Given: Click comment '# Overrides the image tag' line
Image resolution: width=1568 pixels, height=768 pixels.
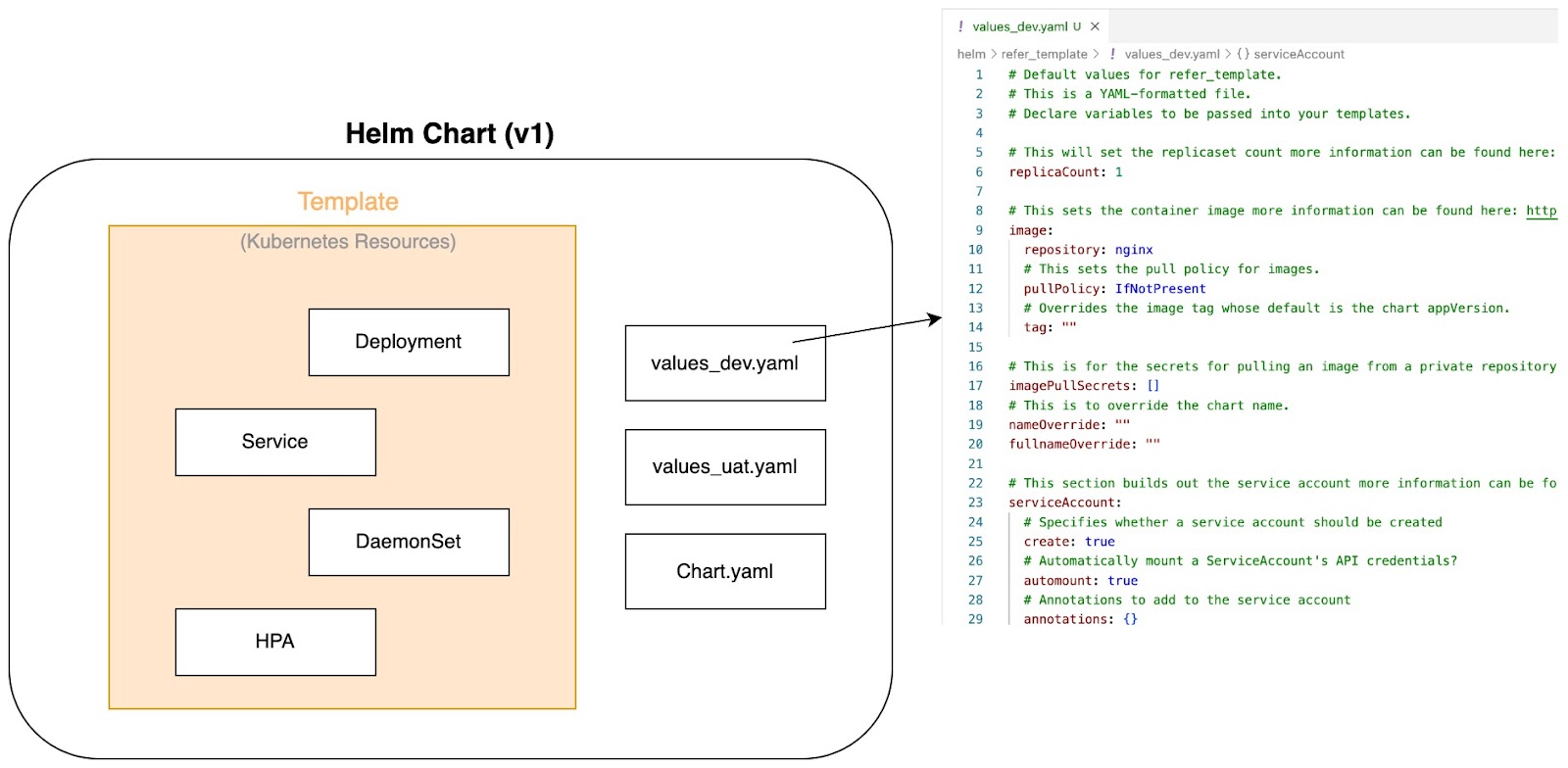Looking at the screenshot, I should (1266, 309).
